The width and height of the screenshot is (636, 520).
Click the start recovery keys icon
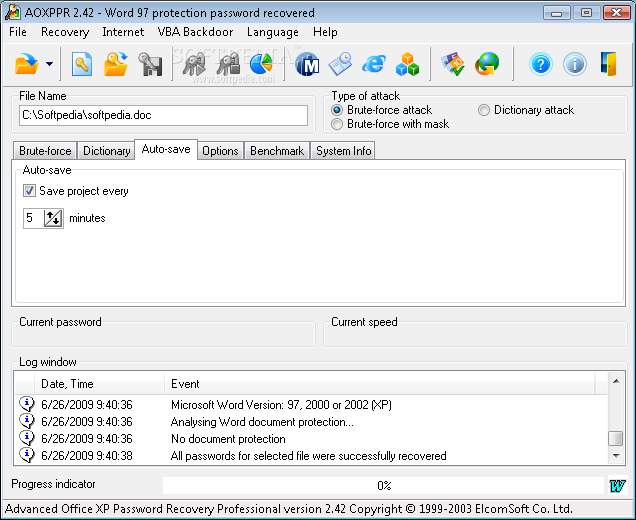coord(194,64)
